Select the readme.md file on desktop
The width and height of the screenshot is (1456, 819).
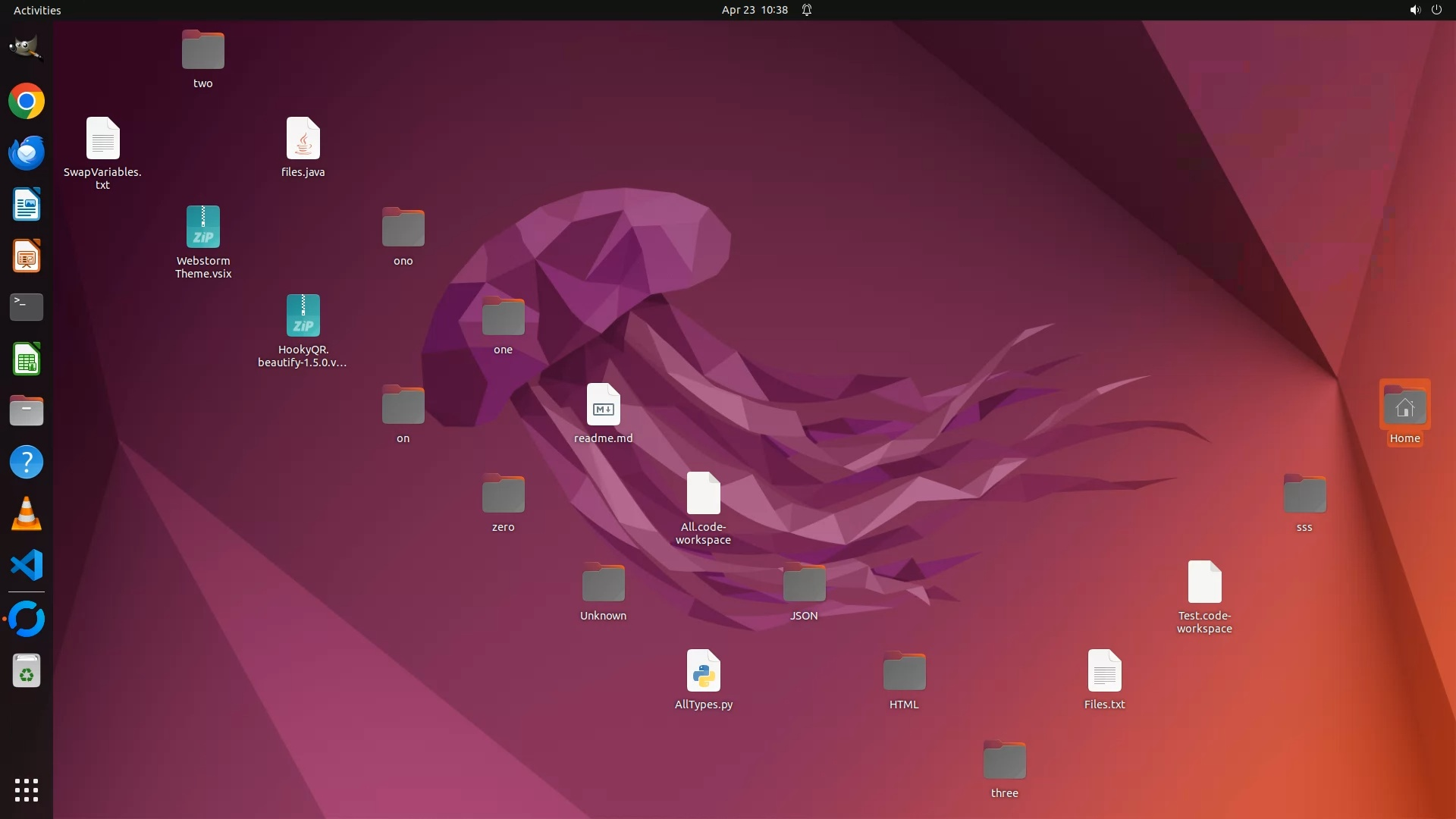tap(603, 405)
